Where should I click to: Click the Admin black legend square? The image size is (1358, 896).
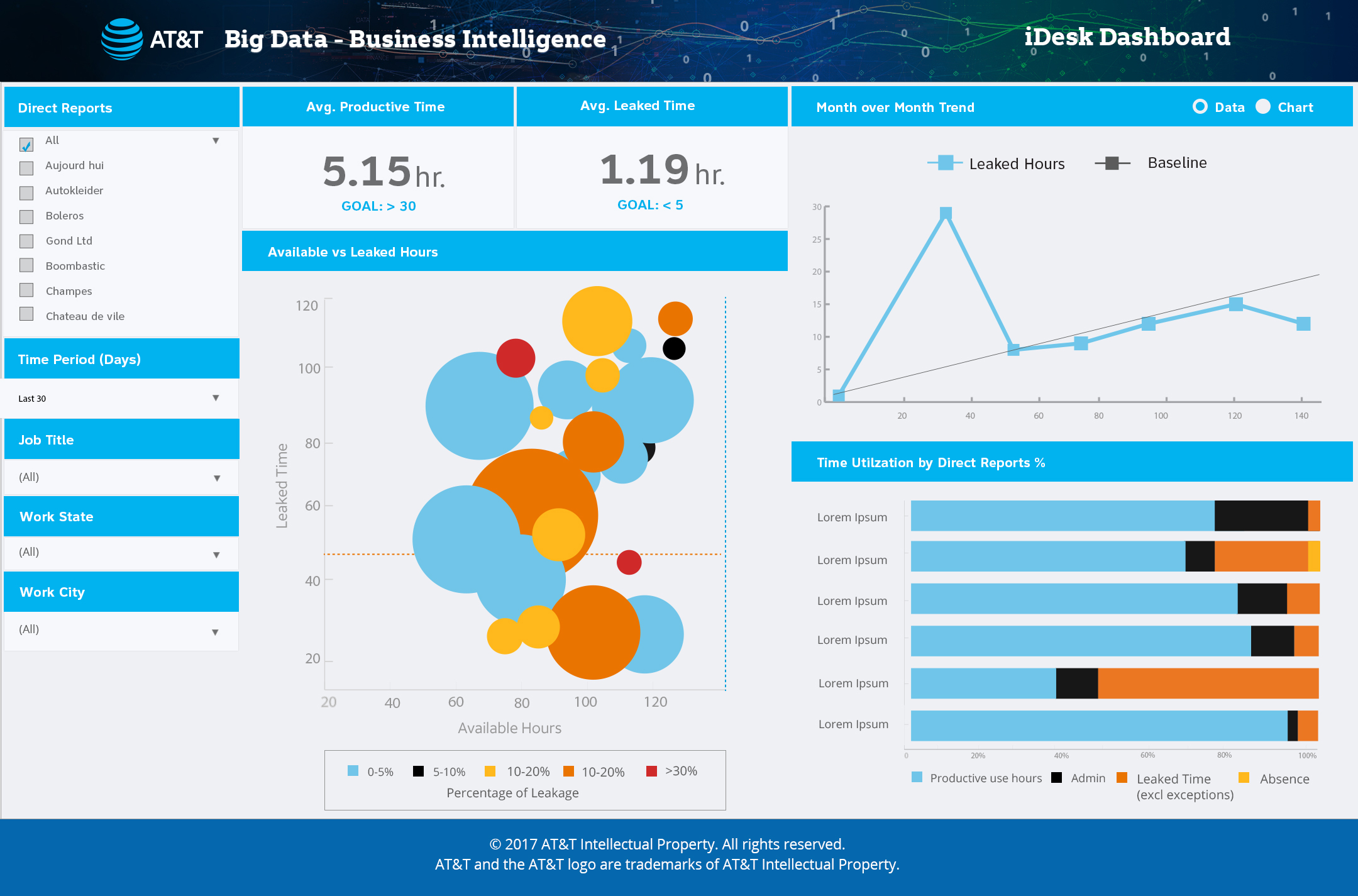coord(1057,778)
